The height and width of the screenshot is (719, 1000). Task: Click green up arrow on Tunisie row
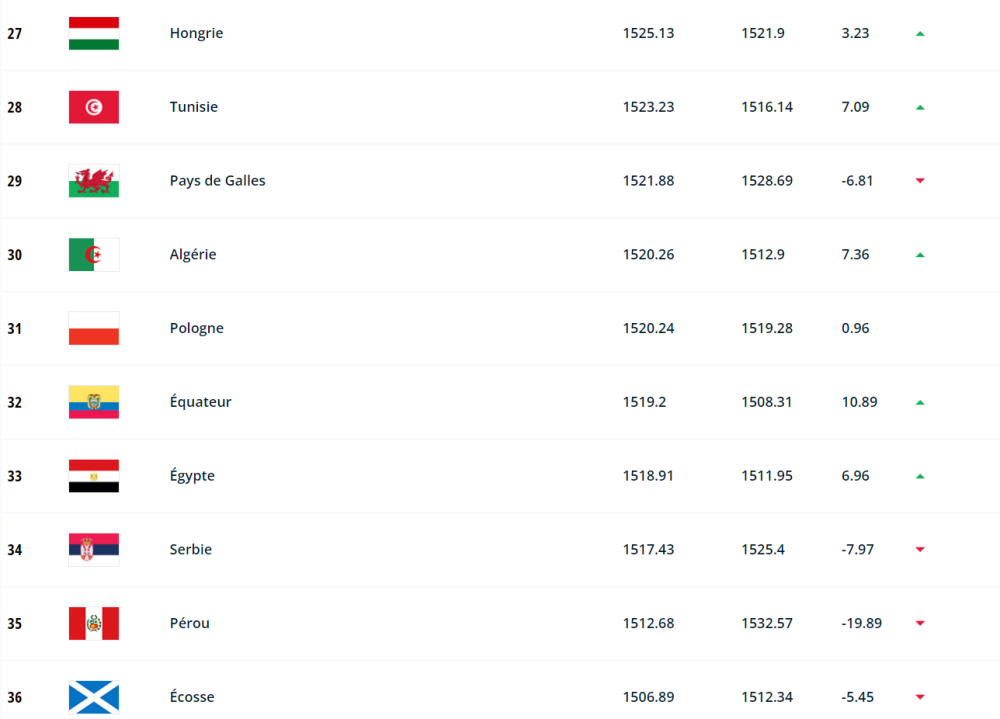pyautogui.click(x=920, y=107)
